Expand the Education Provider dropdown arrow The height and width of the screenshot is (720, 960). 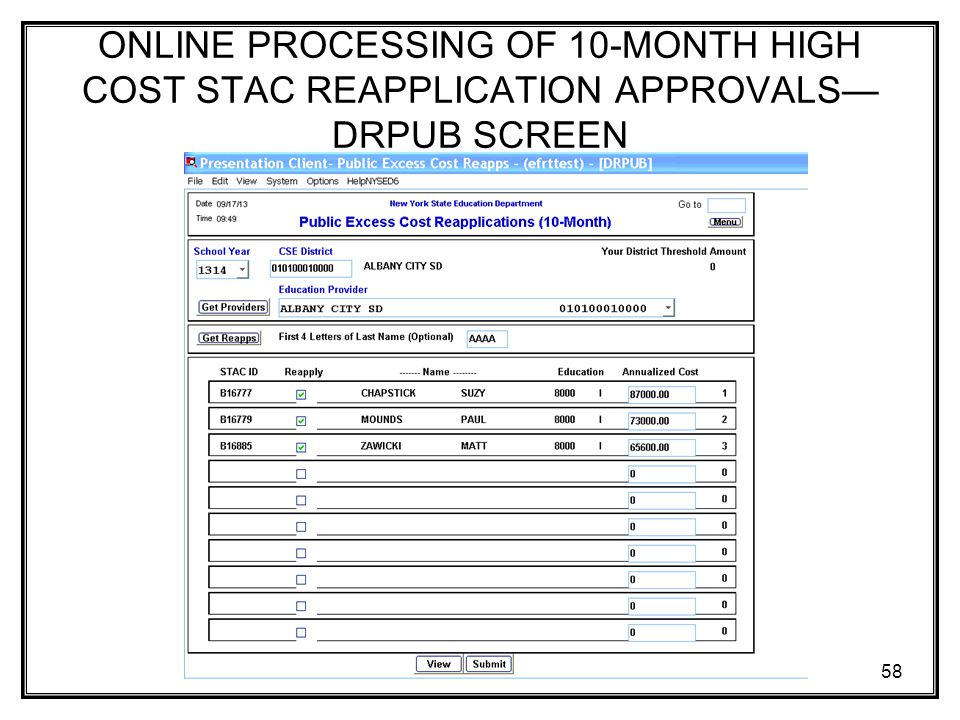[668, 307]
